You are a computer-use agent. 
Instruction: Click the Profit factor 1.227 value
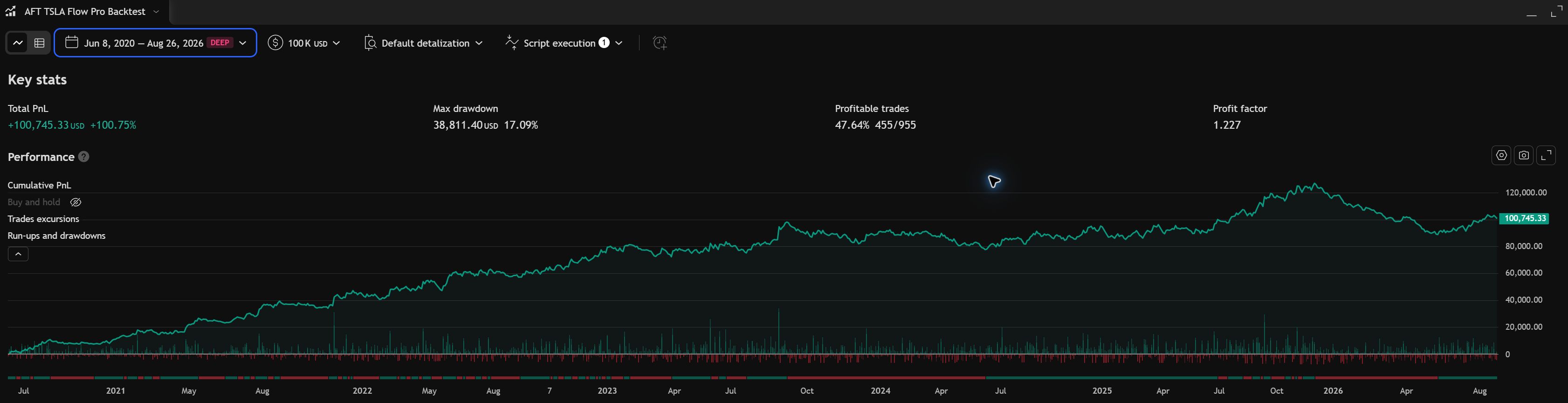coord(1226,125)
